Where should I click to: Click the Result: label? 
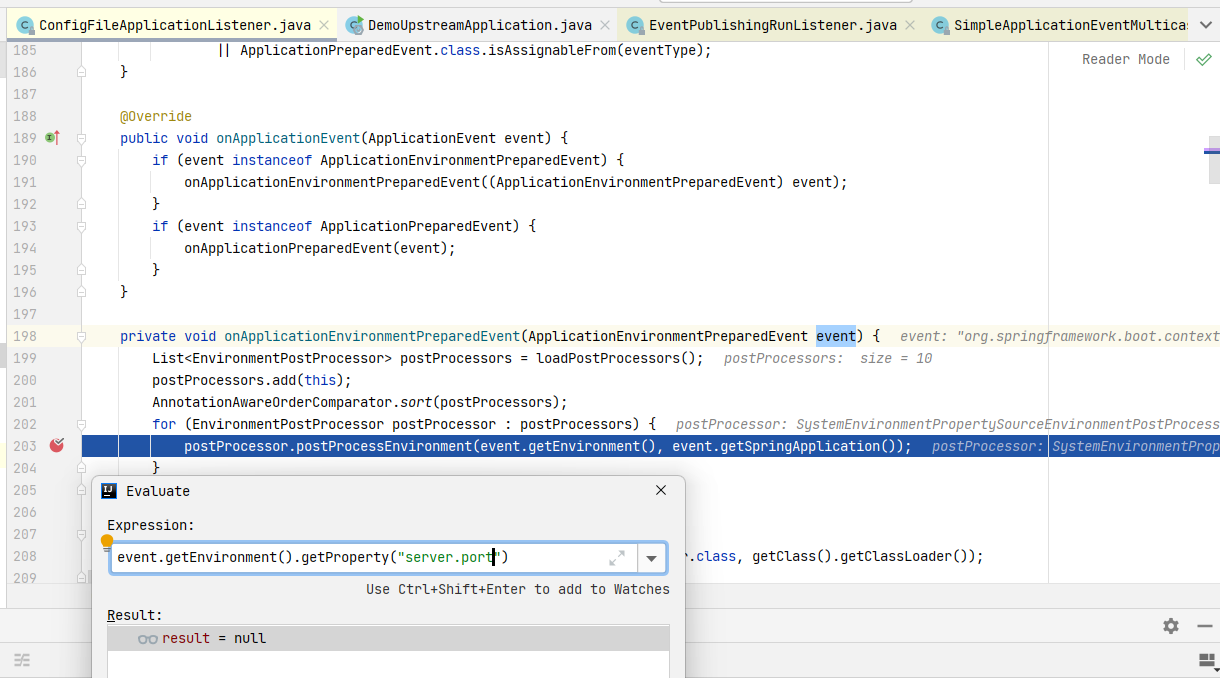coord(135,615)
